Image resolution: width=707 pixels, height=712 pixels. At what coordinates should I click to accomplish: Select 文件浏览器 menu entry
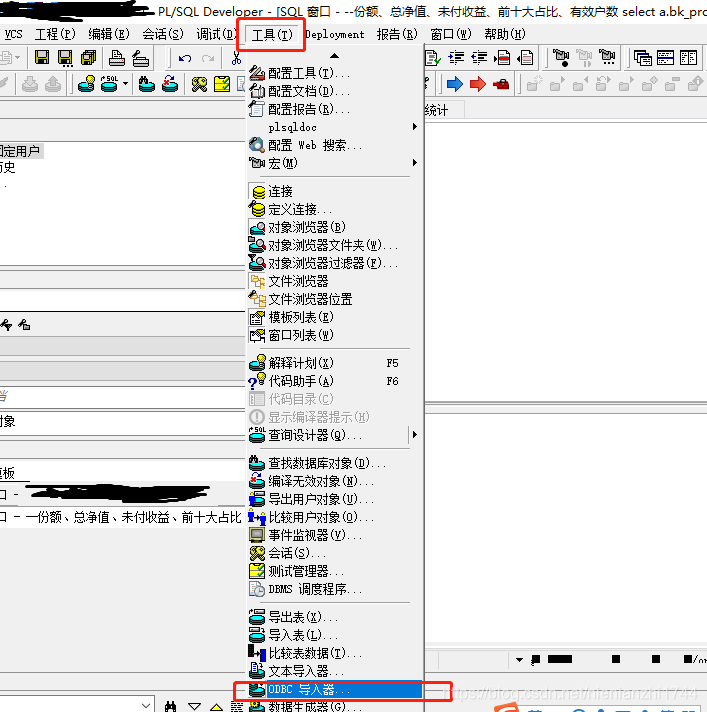click(x=335, y=281)
